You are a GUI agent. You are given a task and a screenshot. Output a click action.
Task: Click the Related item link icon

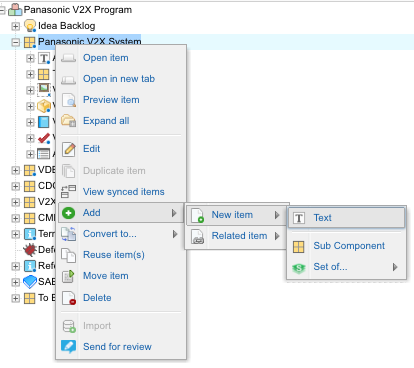pos(197,236)
